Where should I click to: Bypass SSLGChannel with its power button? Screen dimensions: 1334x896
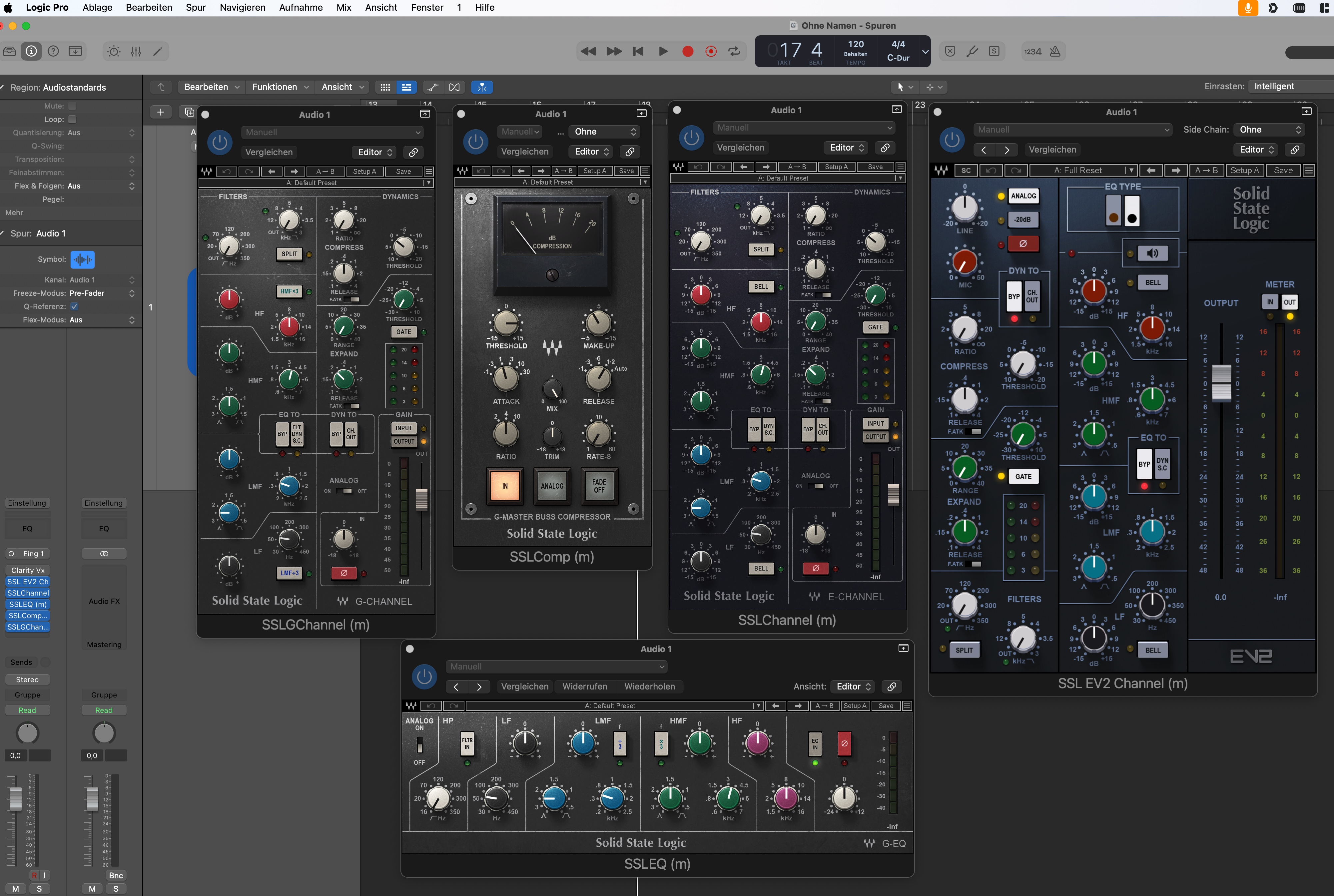[x=220, y=142]
